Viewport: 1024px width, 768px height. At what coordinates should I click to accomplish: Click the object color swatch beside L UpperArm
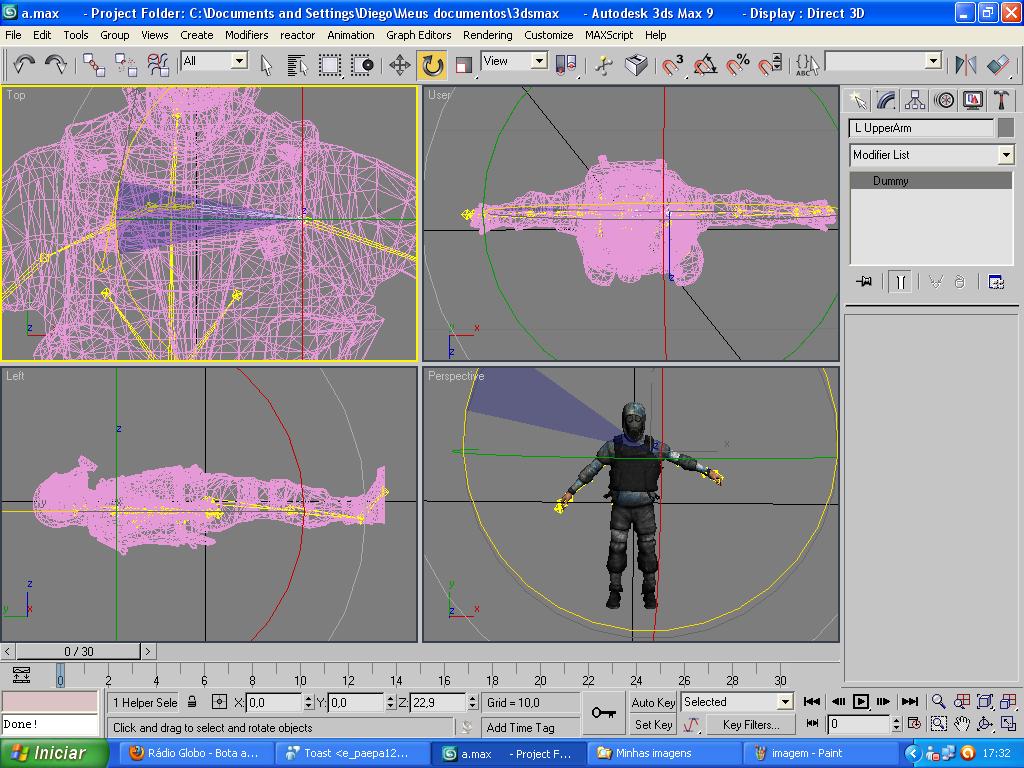1005,128
